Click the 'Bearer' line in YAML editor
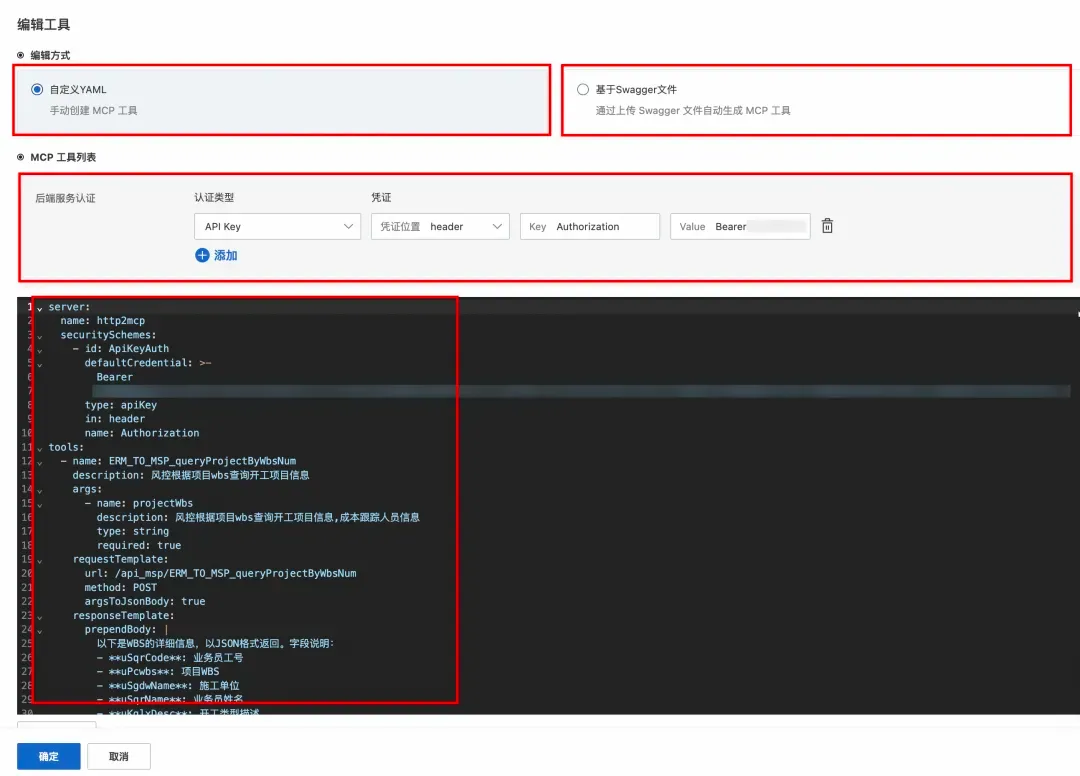1080x776 pixels. click(x=114, y=377)
